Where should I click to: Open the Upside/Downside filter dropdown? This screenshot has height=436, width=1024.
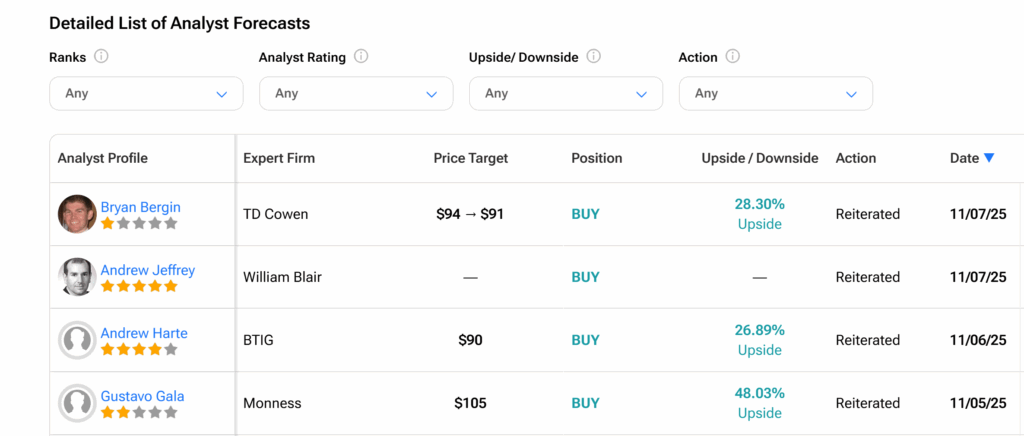pyautogui.click(x=566, y=94)
